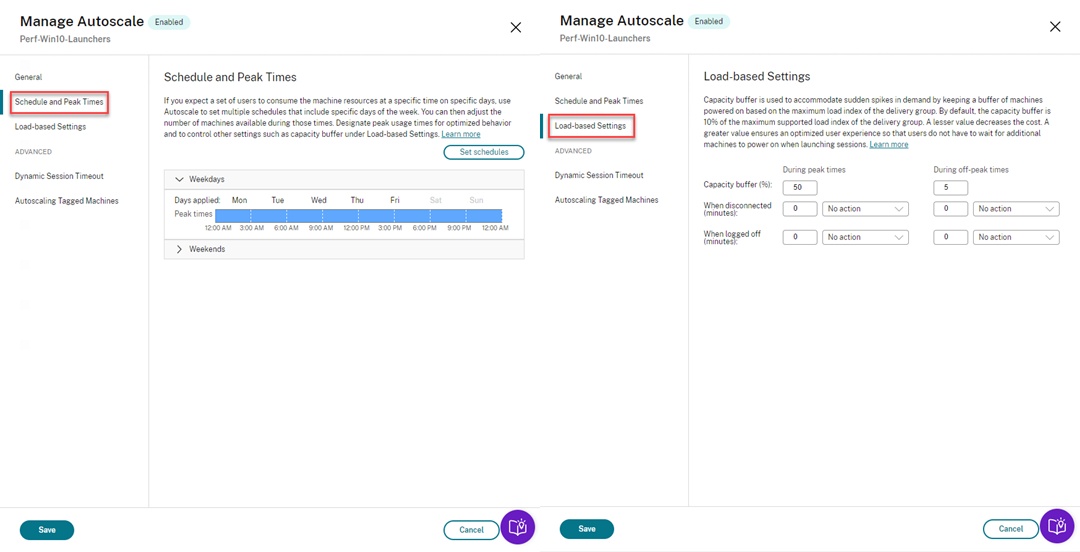Image resolution: width=1080 pixels, height=552 pixels.
Task: Click off-peak Capacity buffer input field
Action: coord(949,187)
